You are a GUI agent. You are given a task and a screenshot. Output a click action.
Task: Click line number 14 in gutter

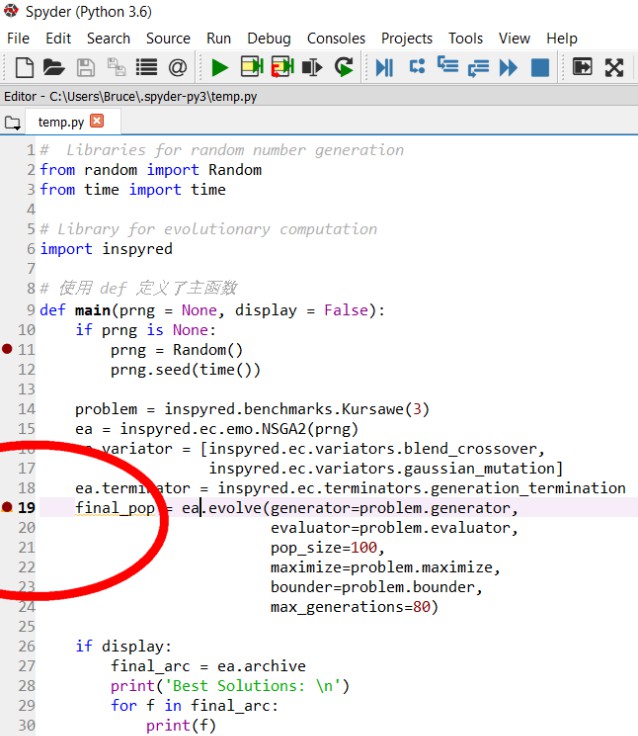(x=26, y=409)
